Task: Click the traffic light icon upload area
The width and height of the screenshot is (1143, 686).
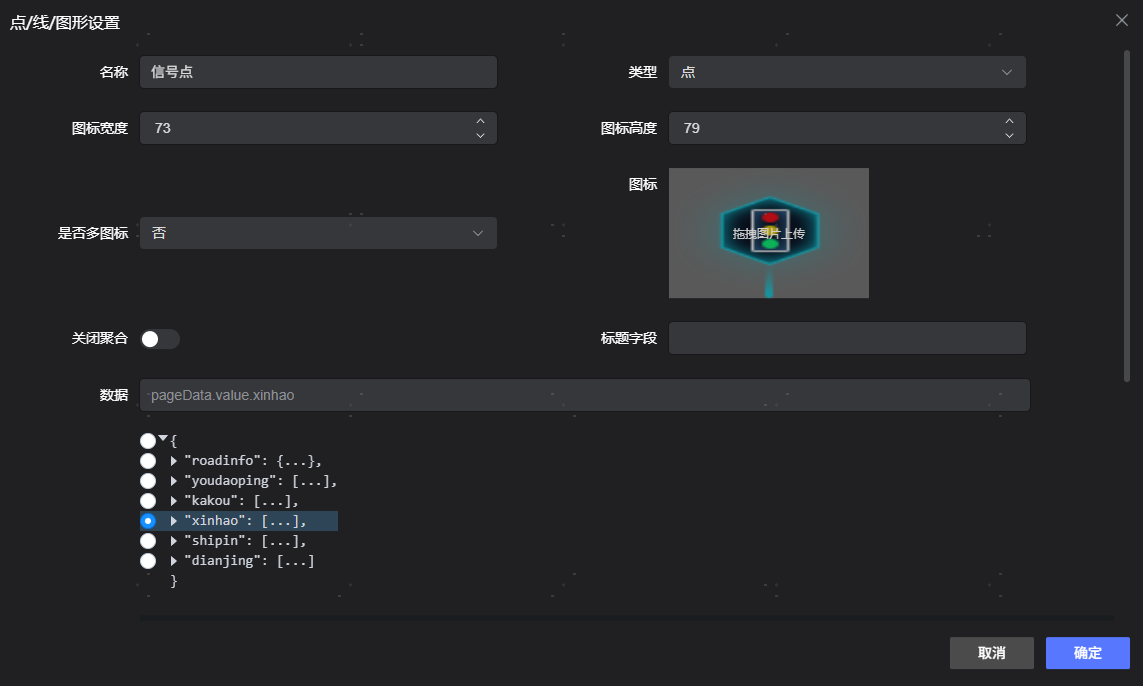Action: click(x=768, y=233)
